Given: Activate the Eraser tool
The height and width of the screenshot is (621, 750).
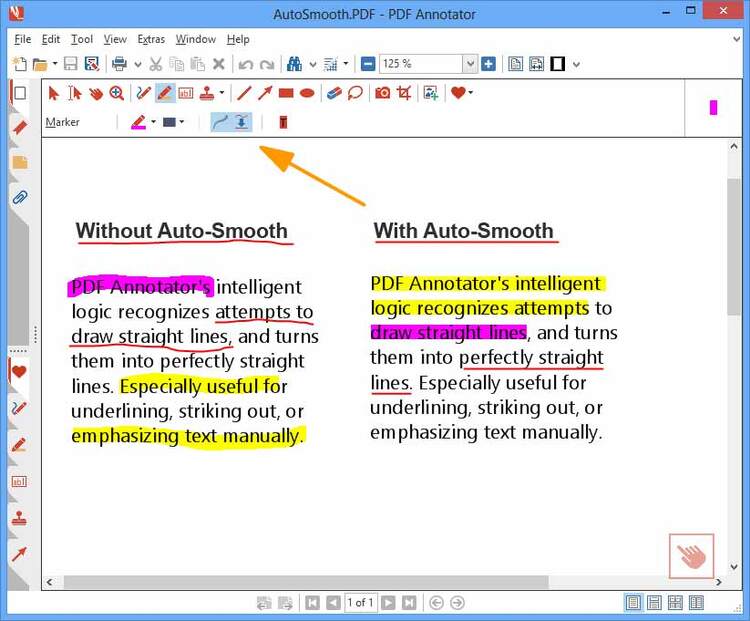Looking at the screenshot, I should pyautogui.click(x=334, y=93).
